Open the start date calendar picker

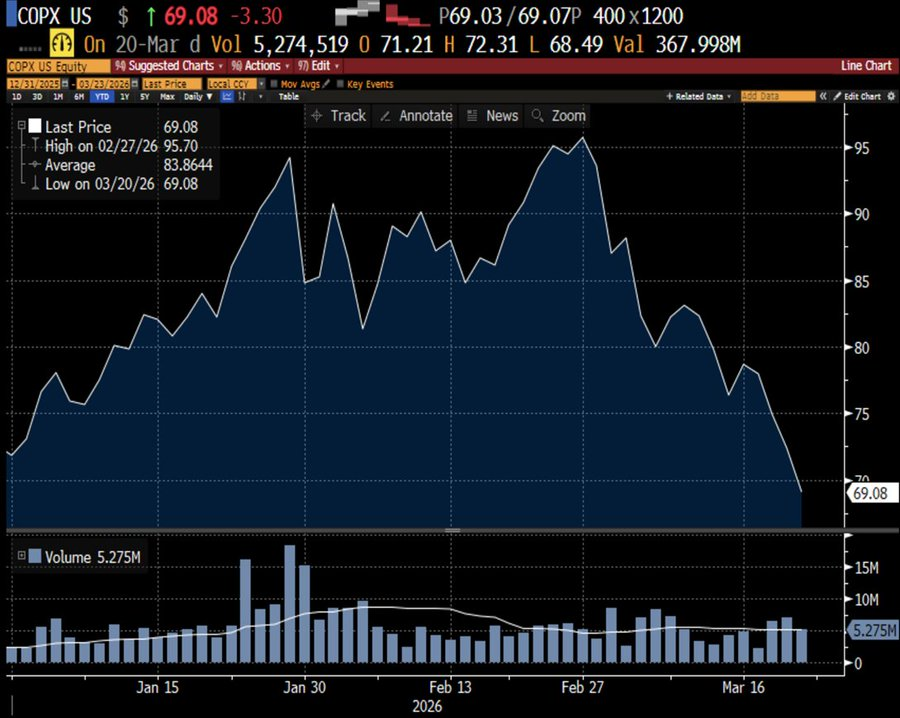[65, 84]
